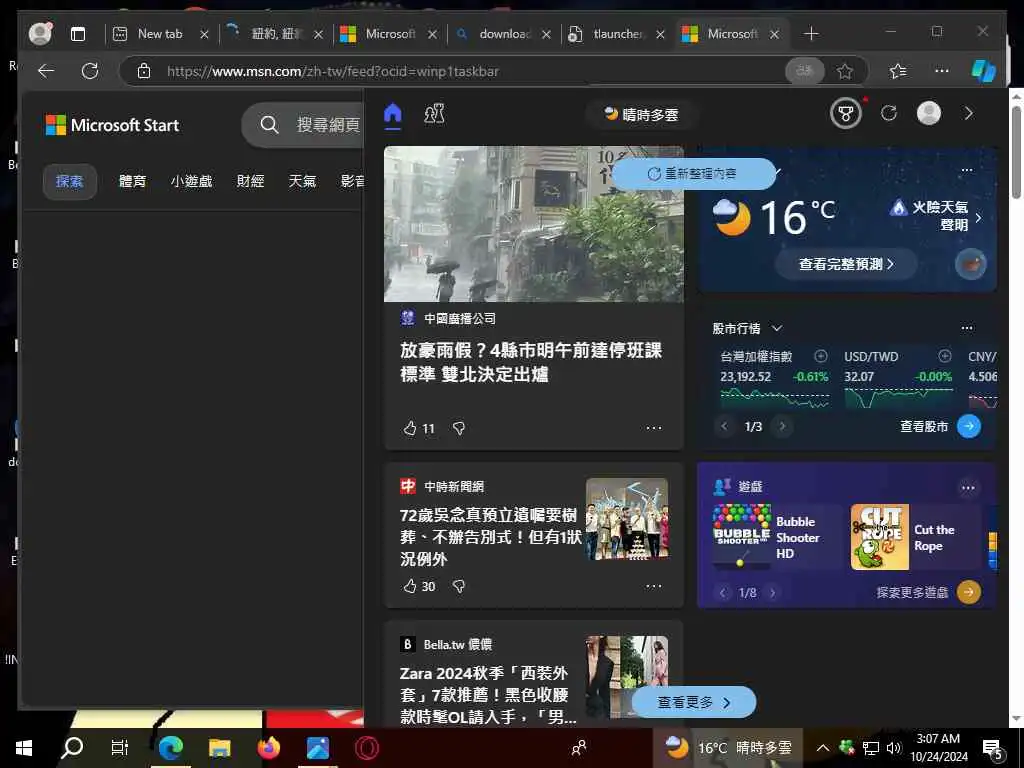Open browser Settings and more menu
Viewport: 1024px width, 768px height.
pyautogui.click(x=942, y=71)
